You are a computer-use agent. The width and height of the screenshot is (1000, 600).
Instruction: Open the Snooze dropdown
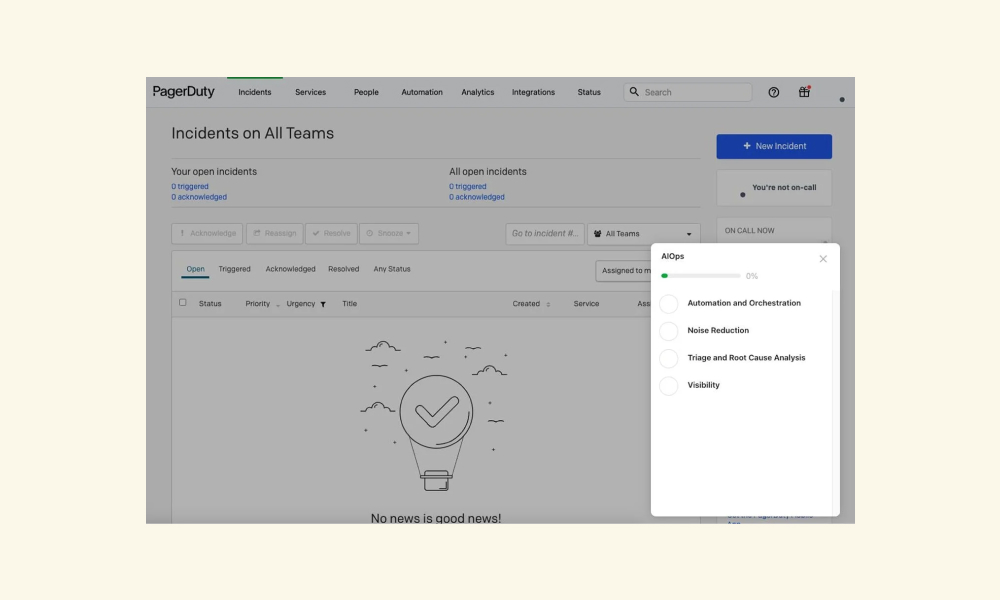pyautogui.click(x=389, y=233)
